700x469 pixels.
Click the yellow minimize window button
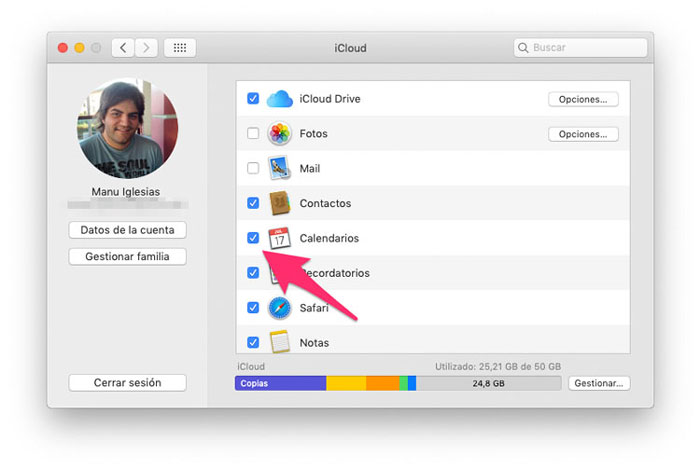click(x=79, y=48)
